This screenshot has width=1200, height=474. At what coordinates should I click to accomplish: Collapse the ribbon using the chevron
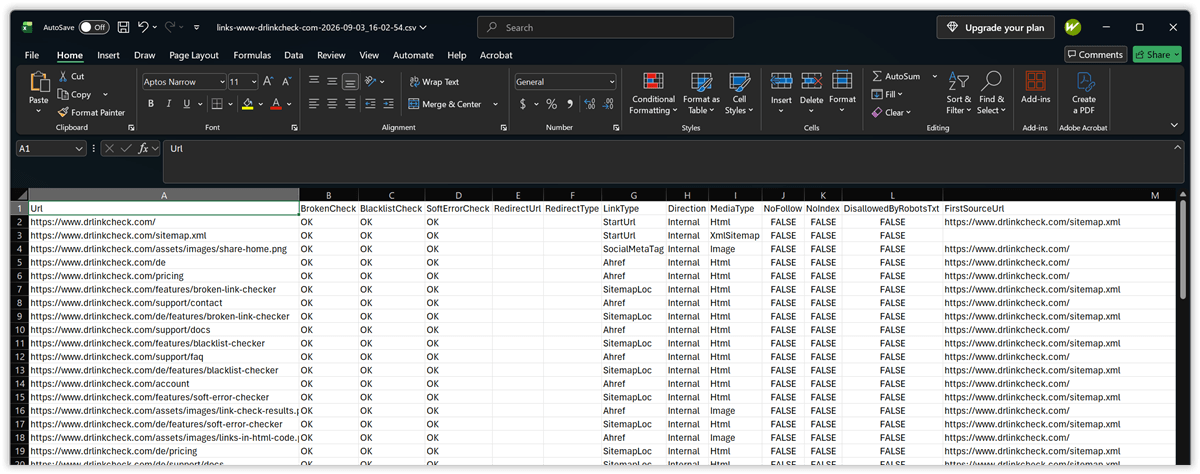point(1174,125)
